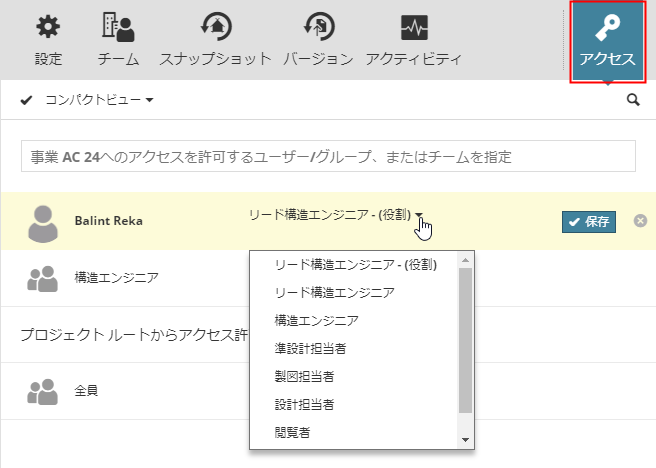Screen dimensions: 656x468
Task: Choose 準設計担当者 from the role list
Action: coord(311,349)
